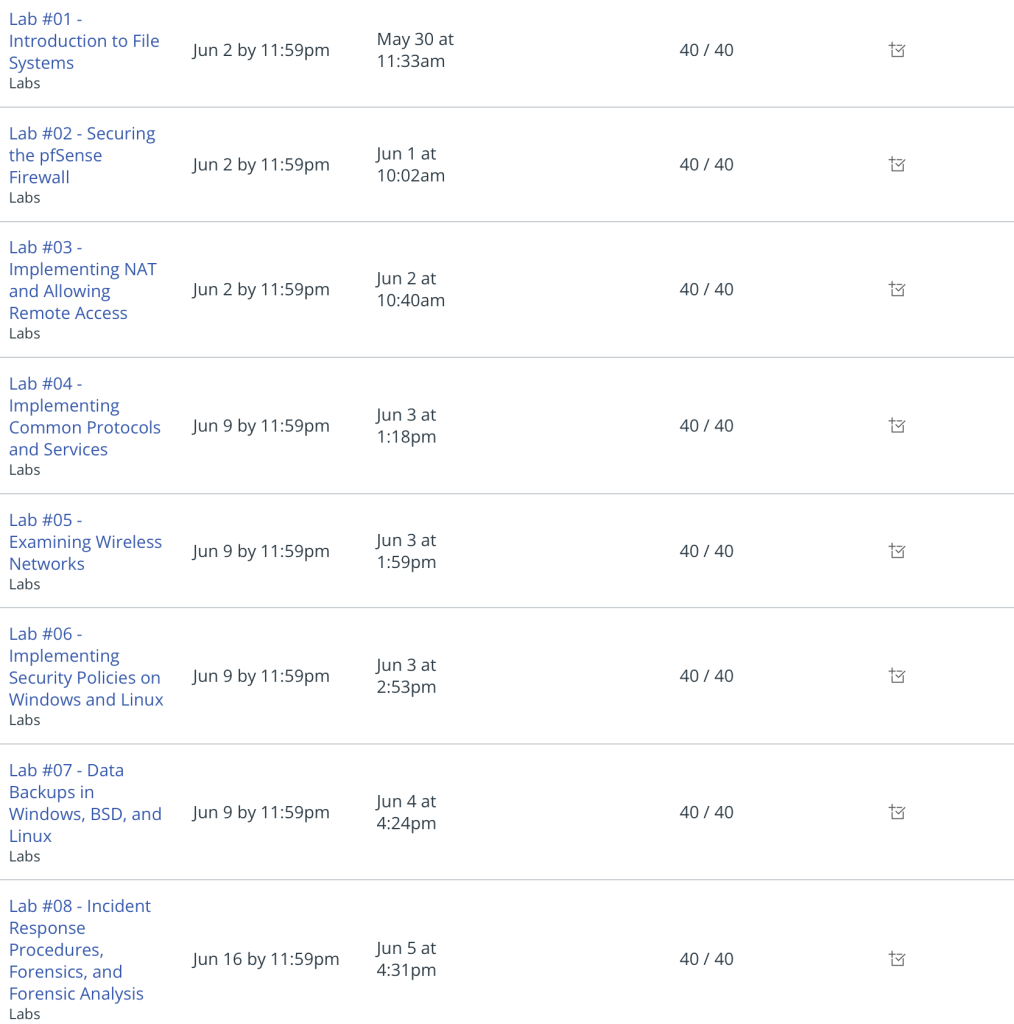Open the grading details icon for Lab #08
The height and width of the screenshot is (1024, 1014).
click(897, 959)
